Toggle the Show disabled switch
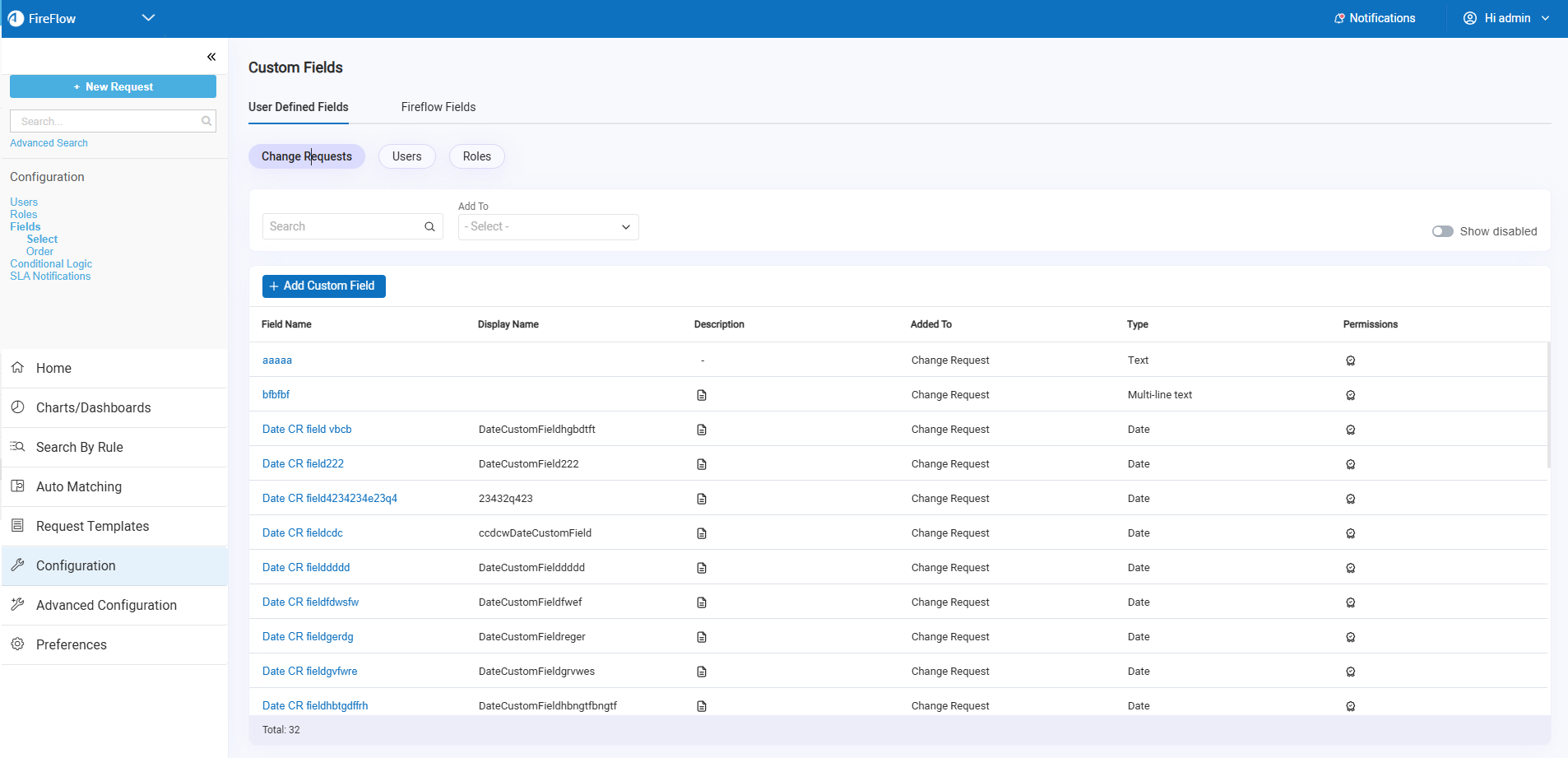 pos(1442,231)
